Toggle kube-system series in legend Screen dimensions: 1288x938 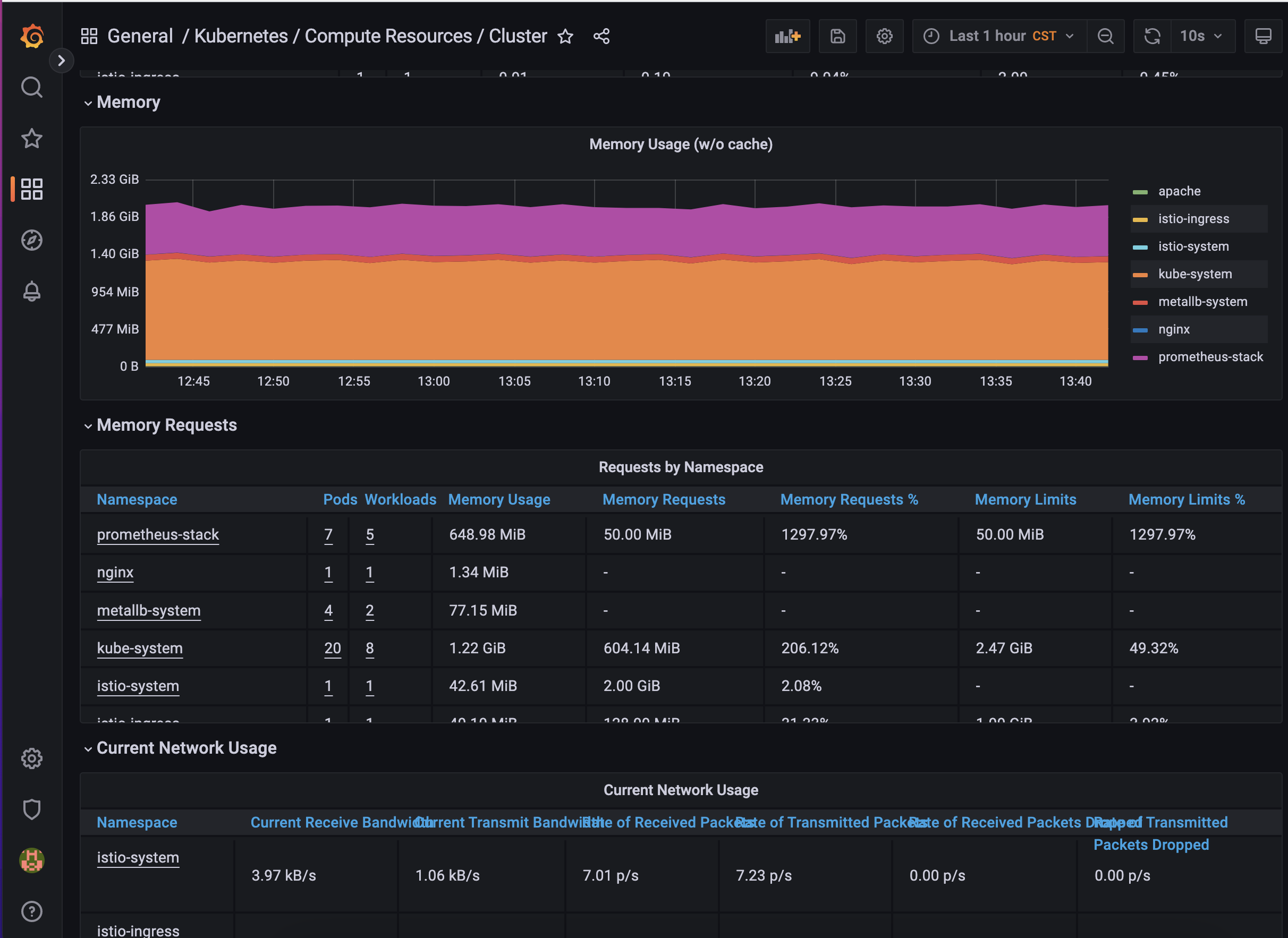[1195, 274]
